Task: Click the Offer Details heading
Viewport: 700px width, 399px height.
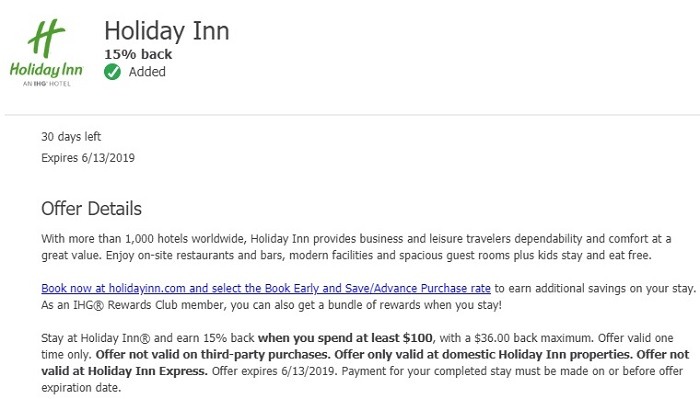Action: [x=92, y=209]
